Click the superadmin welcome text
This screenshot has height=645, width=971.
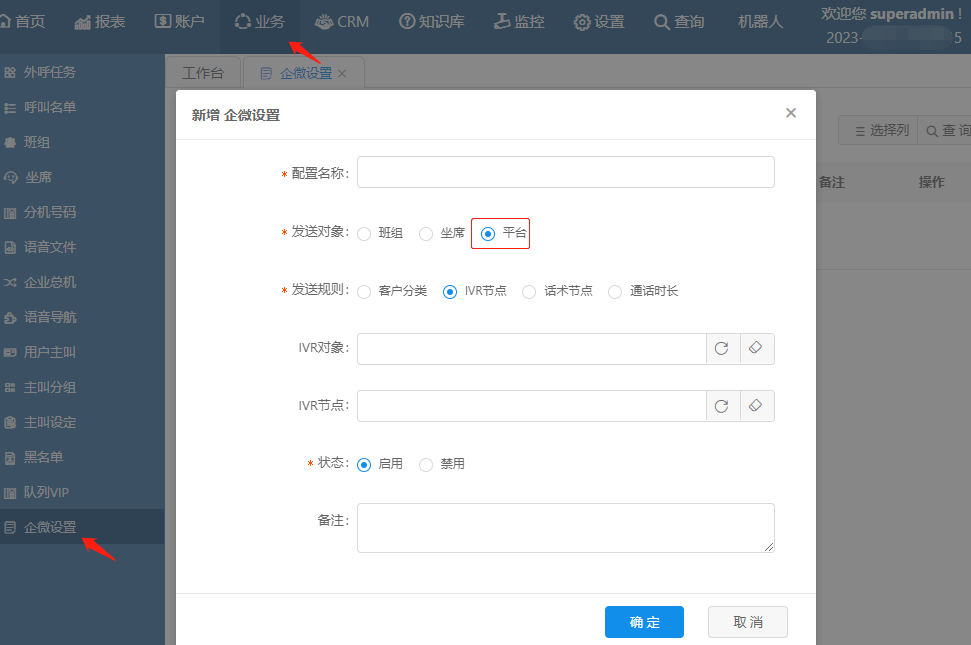pyautogui.click(x=891, y=14)
